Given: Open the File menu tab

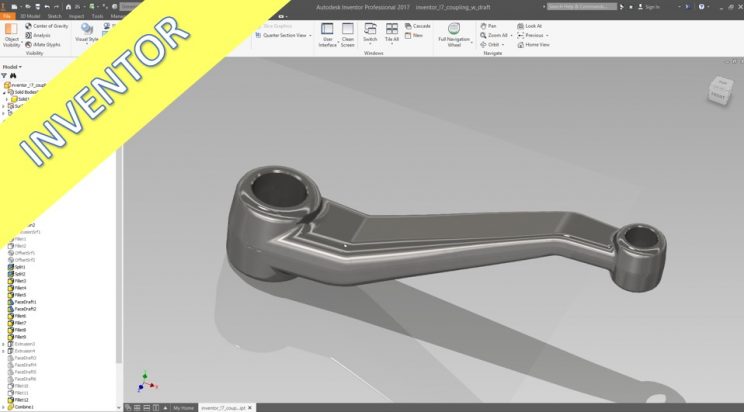Looking at the screenshot, I should 7,17.
